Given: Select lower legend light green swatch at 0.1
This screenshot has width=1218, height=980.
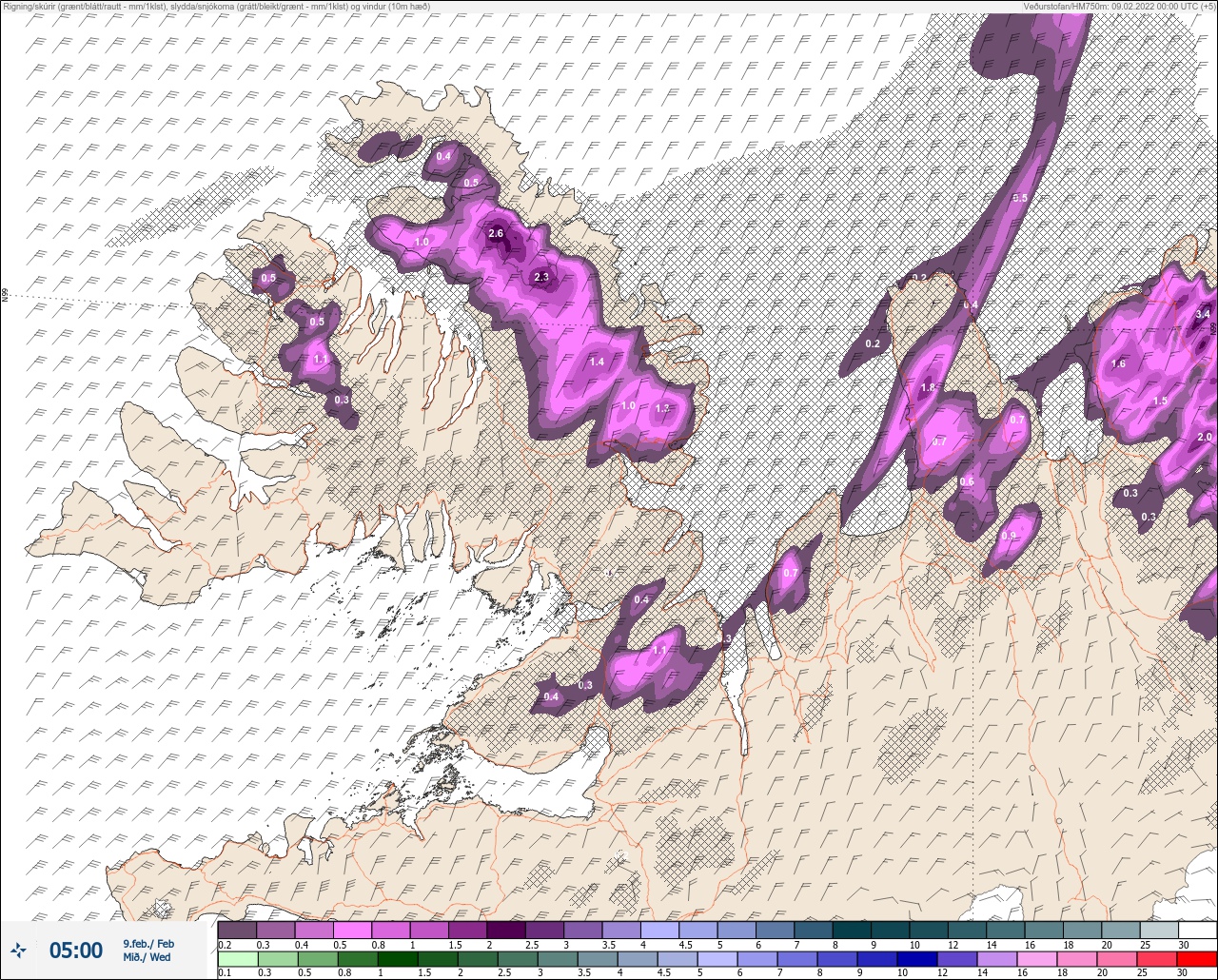Looking at the screenshot, I should [237, 959].
